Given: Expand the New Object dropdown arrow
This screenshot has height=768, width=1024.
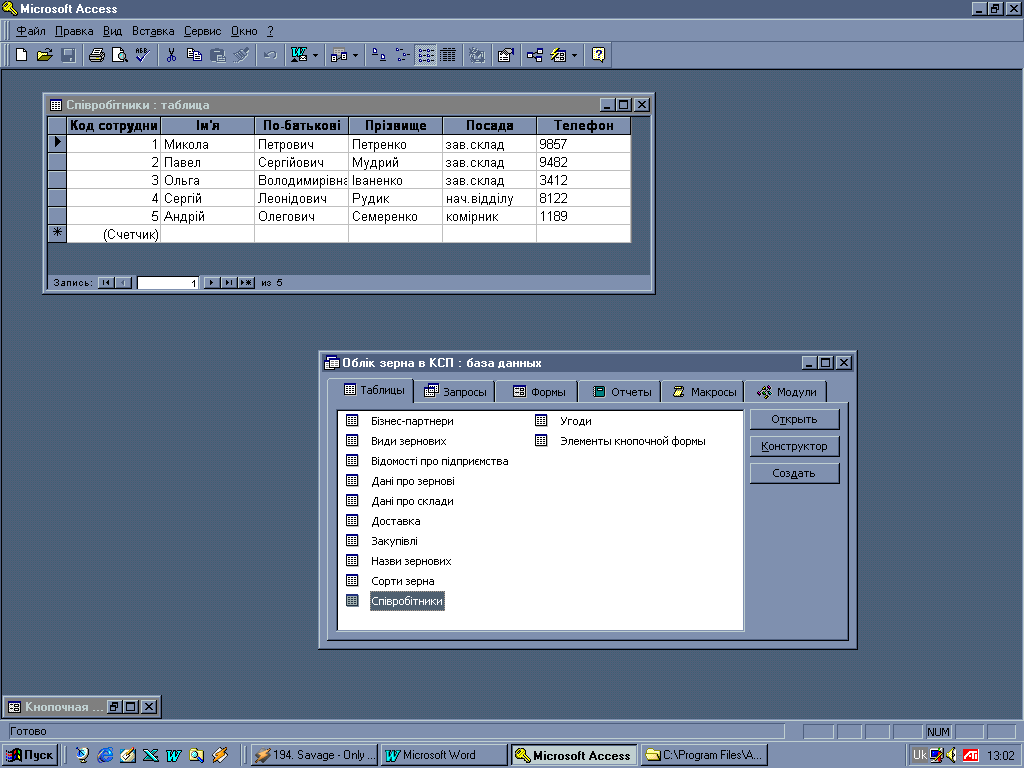Looking at the screenshot, I should (574, 55).
